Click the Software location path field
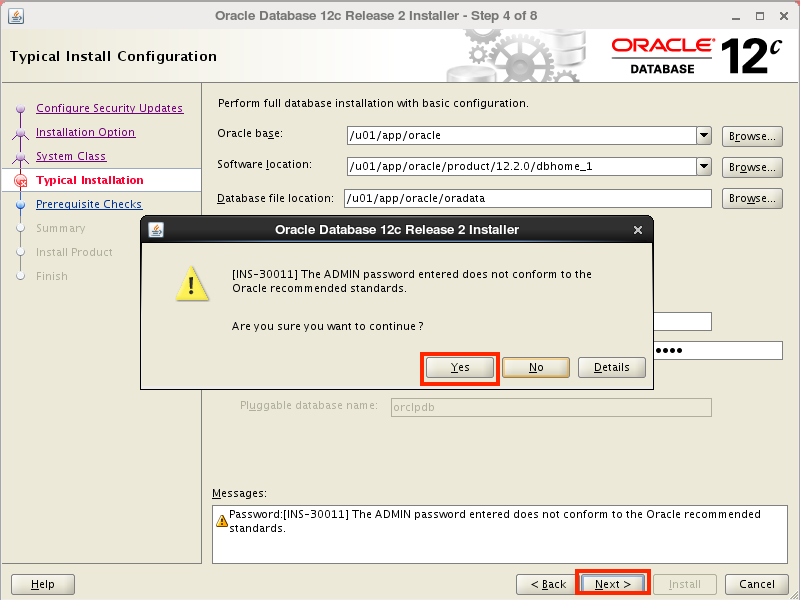The width and height of the screenshot is (800, 600). pos(521,166)
